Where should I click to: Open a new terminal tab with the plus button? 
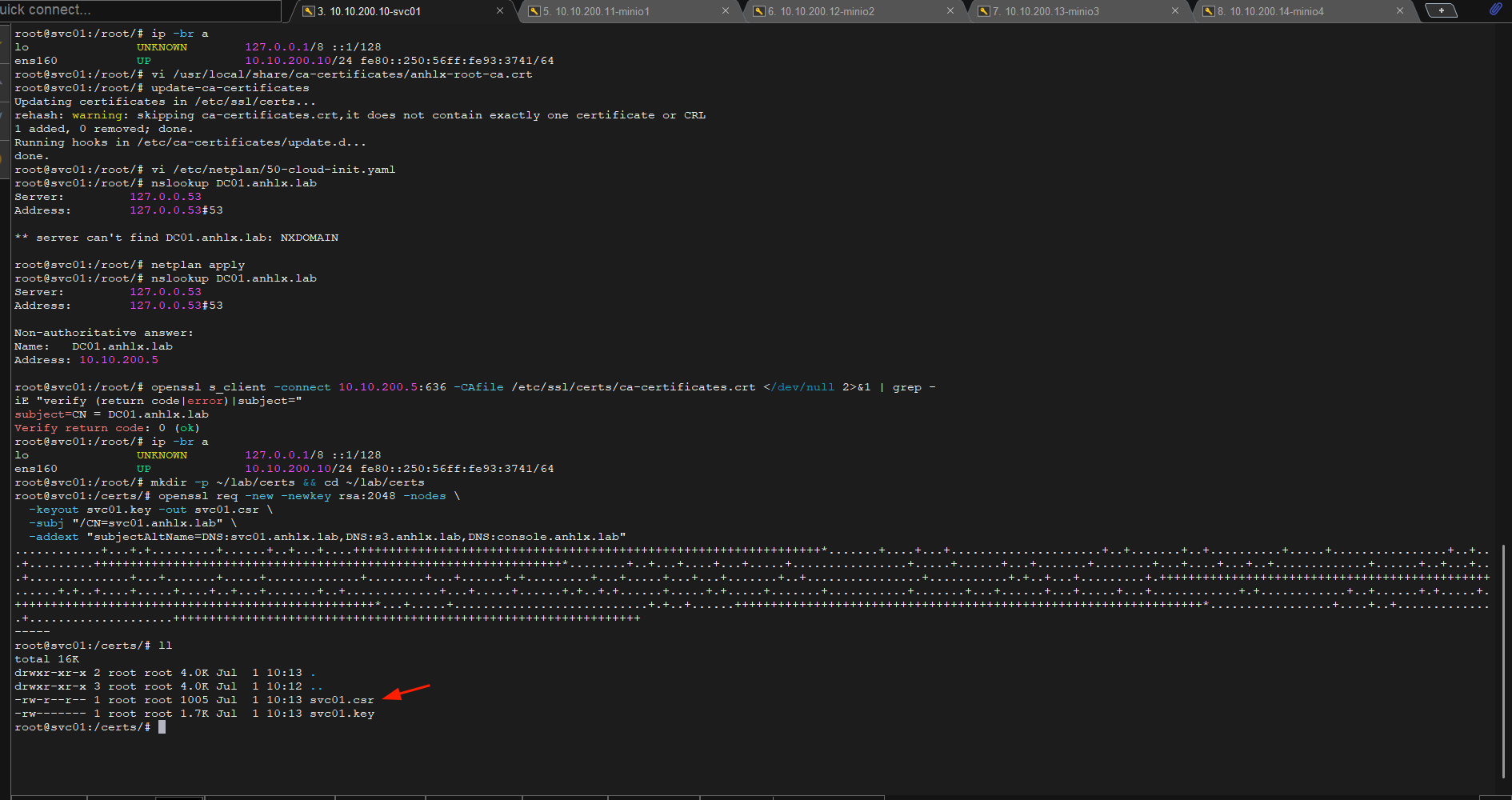pyautogui.click(x=1442, y=10)
